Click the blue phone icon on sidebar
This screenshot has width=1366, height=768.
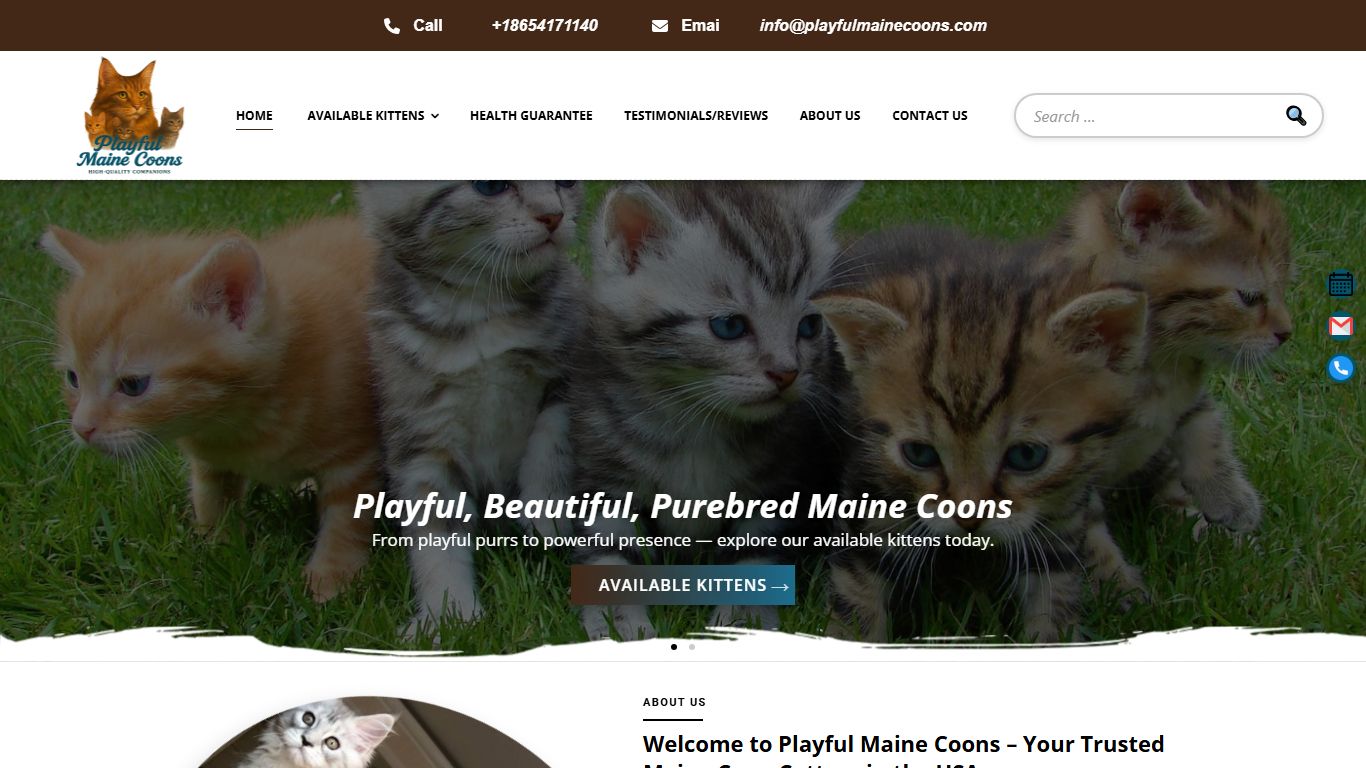(x=1341, y=368)
